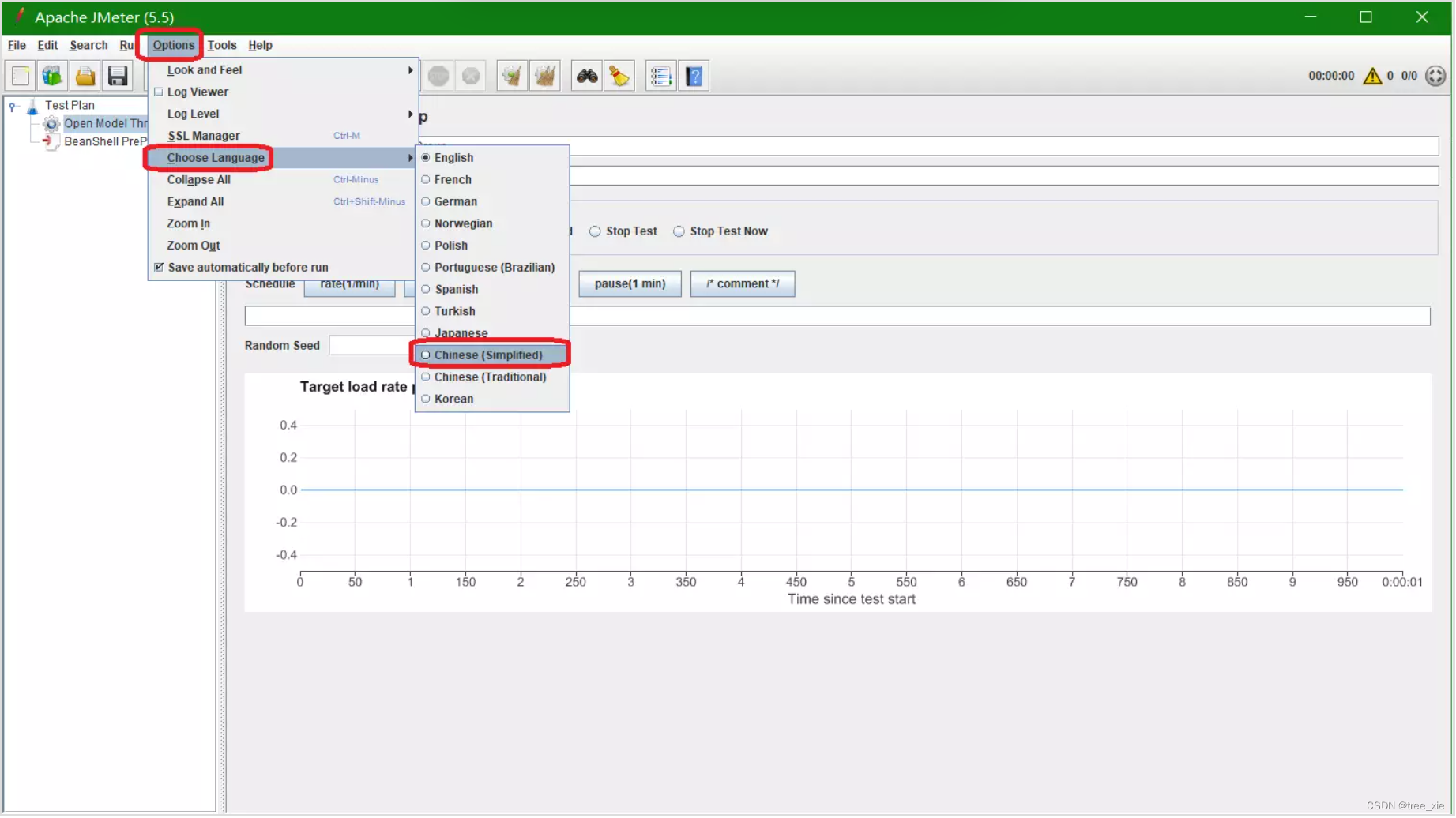
Task: Select the English language option
Action: click(491, 158)
